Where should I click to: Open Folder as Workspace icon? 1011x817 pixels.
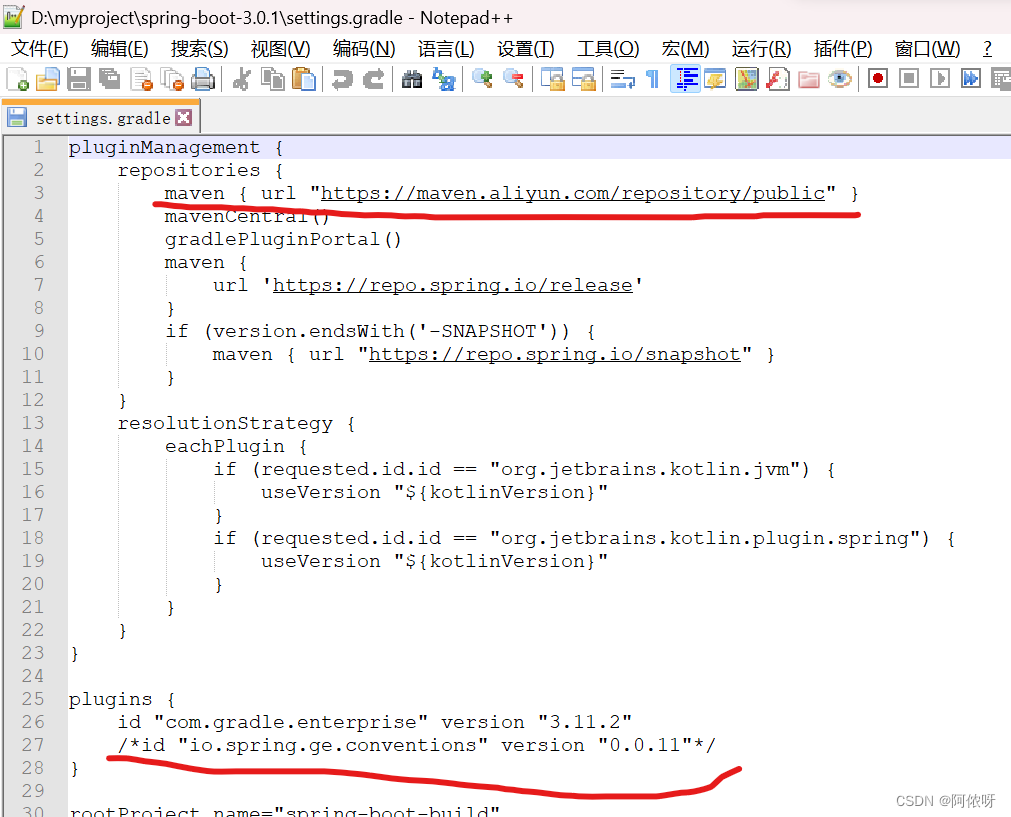(809, 79)
